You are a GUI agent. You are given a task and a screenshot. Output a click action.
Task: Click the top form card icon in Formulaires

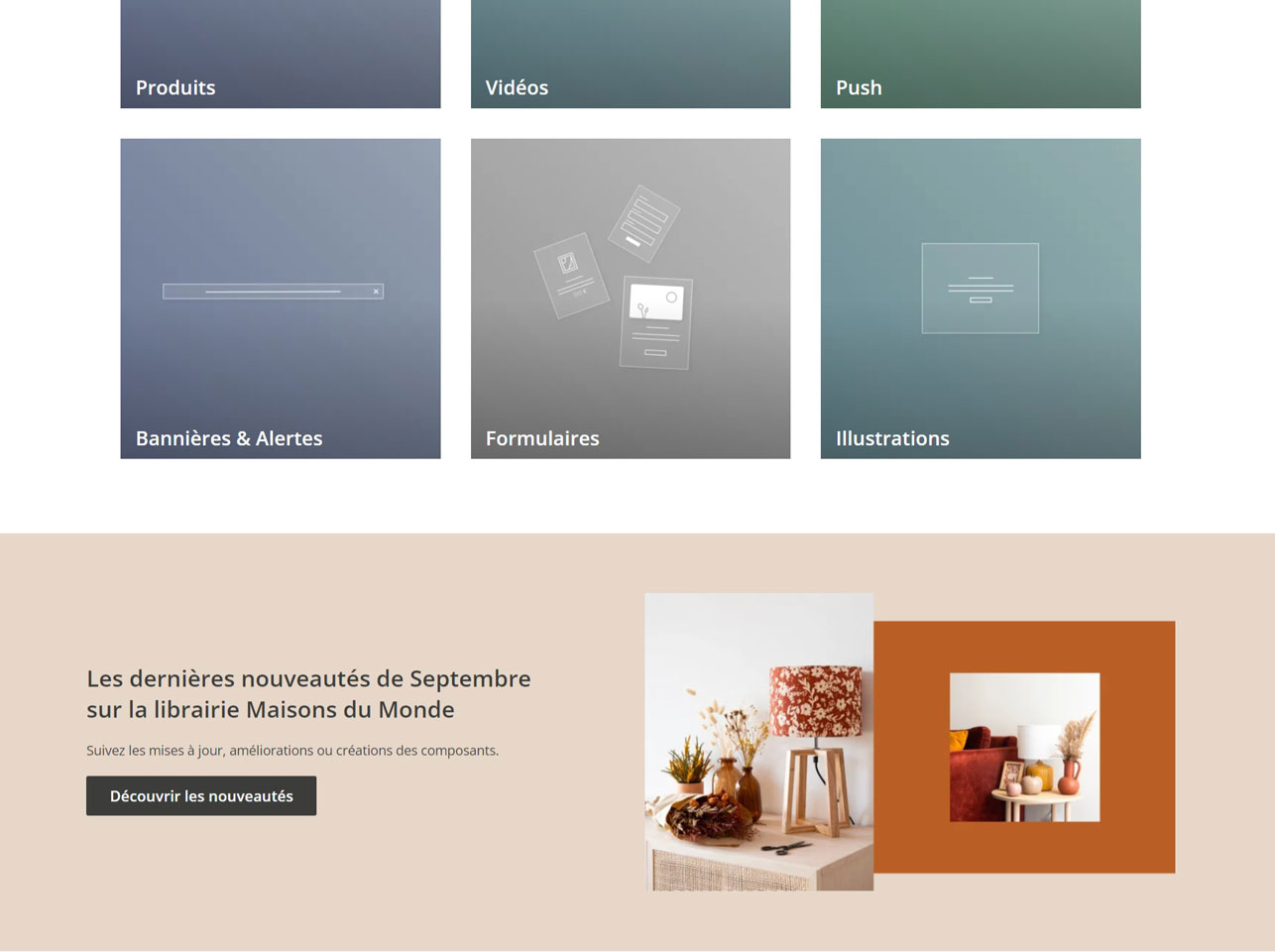click(x=643, y=223)
